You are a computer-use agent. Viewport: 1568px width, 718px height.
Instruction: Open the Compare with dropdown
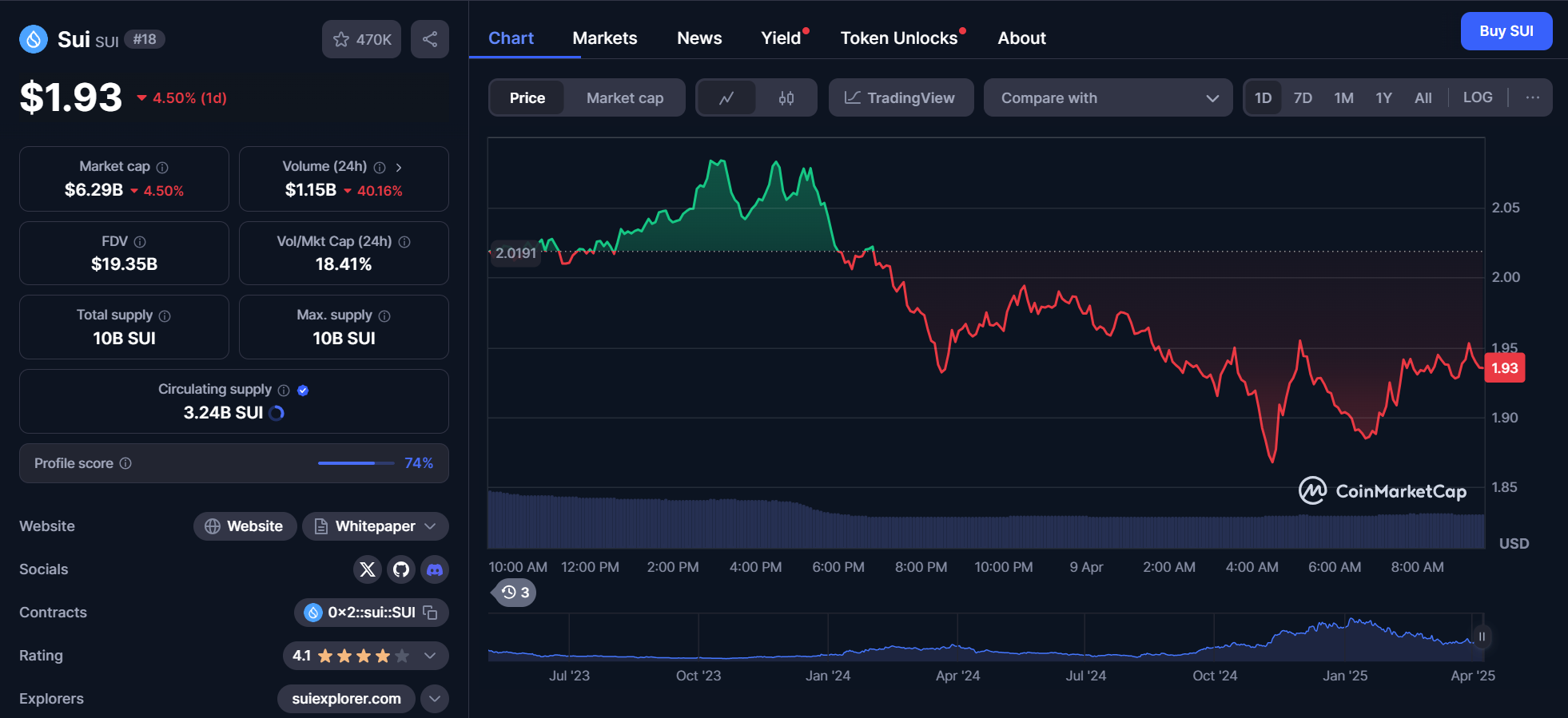tap(1108, 98)
